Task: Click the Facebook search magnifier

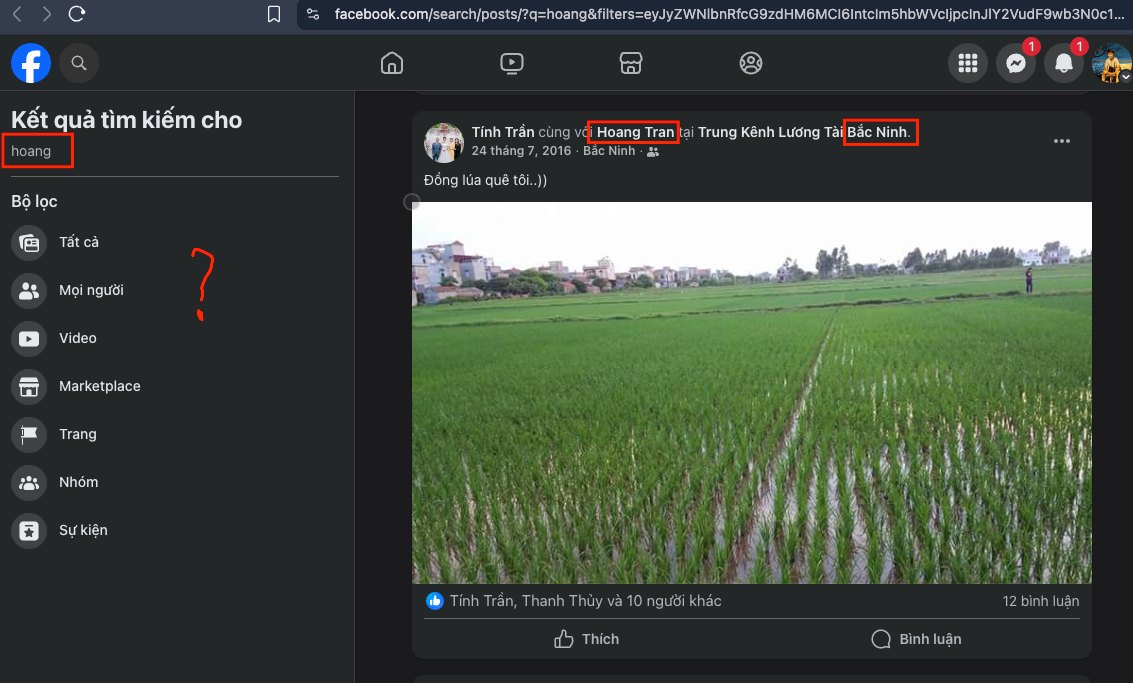Action: coord(79,63)
